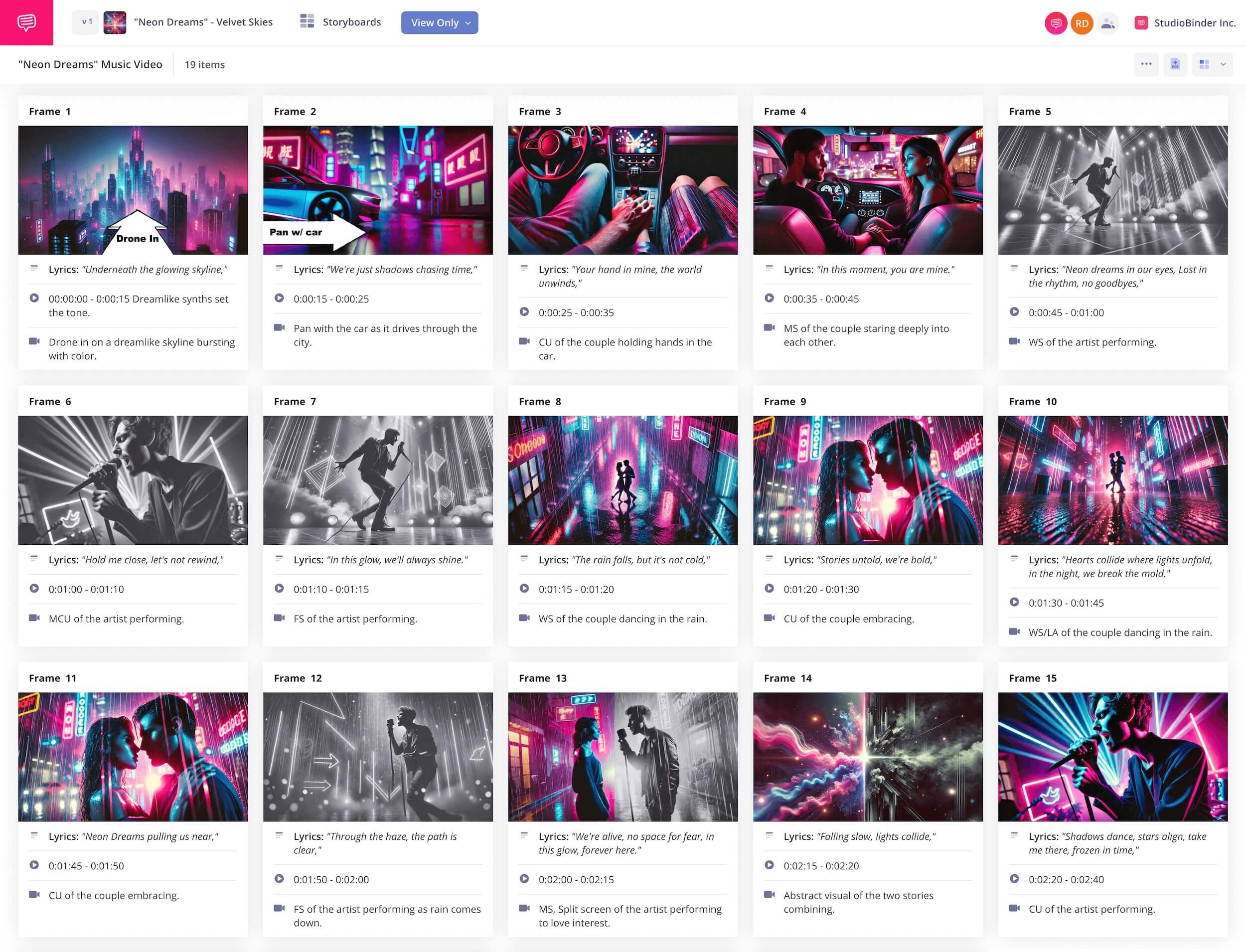The width and height of the screenshot is (1246, 952).
Task: Click the timecode playback icon on Frame 3
Action: click(x=525, y=312)
